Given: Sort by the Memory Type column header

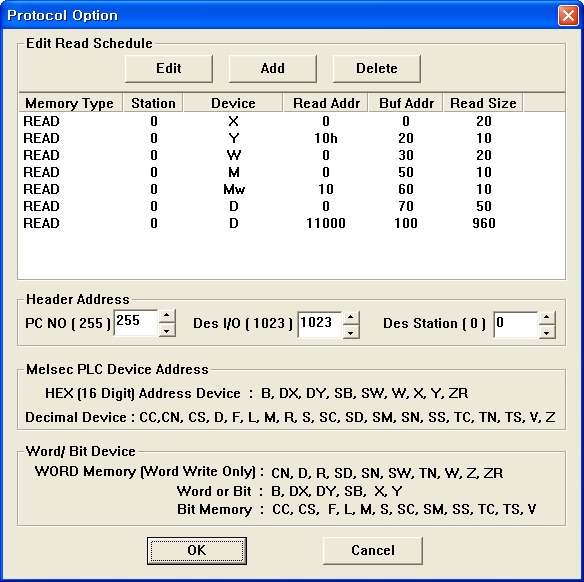Looking at the screenshot, I should (x=71, y=103).
